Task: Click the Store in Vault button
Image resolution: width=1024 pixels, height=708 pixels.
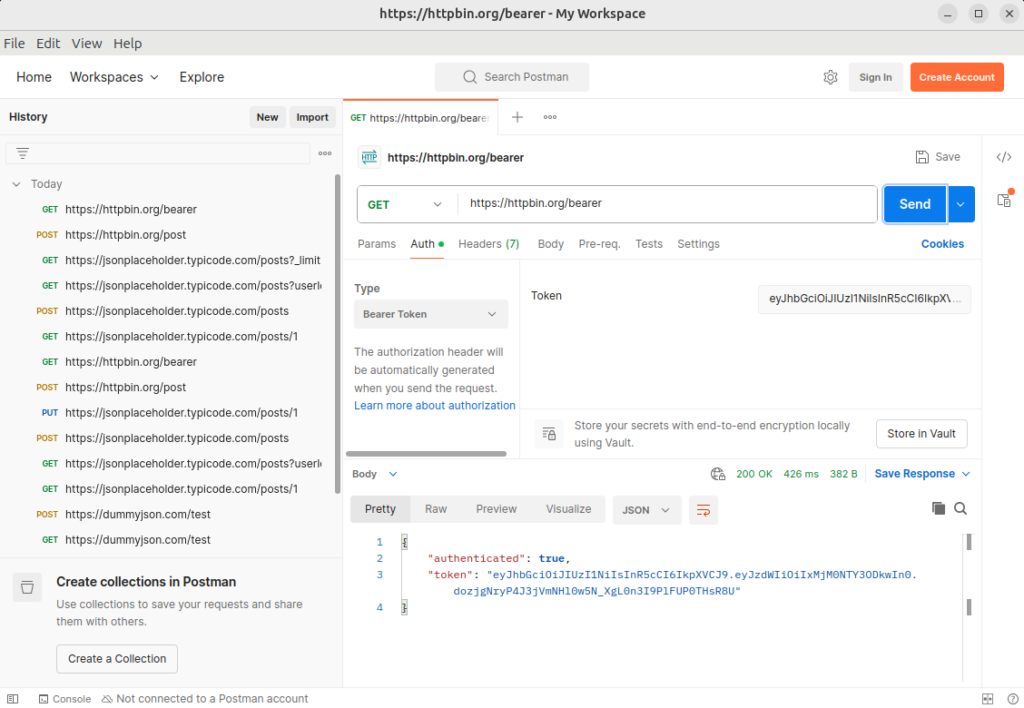Action: coord(921,434)
